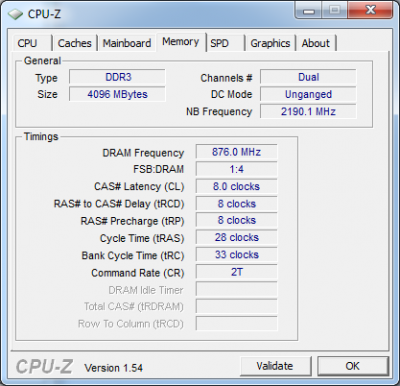Show the Graphics tab

coord(270,43)
